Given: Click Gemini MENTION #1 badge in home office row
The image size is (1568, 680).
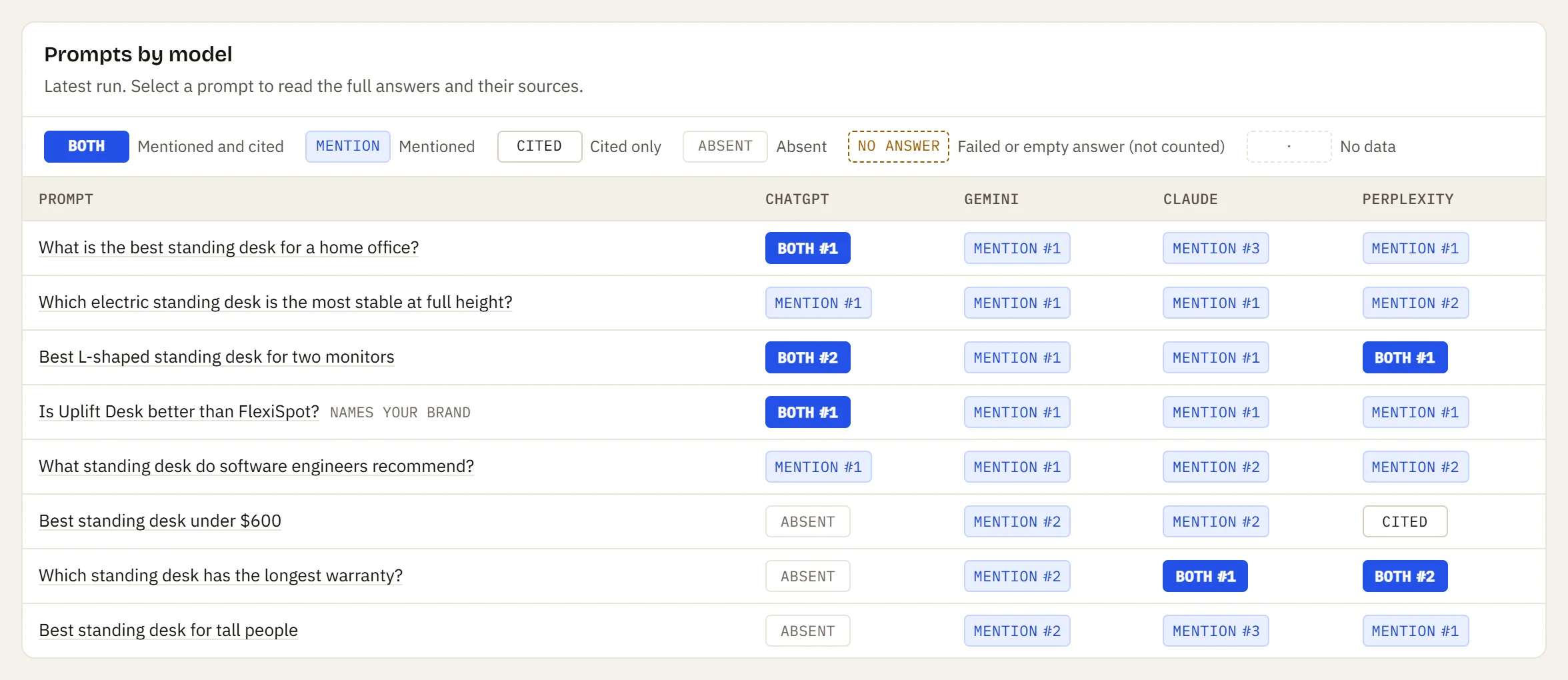Looking at the screenshot, I should pyautogui.click(x=1017, y=248).
